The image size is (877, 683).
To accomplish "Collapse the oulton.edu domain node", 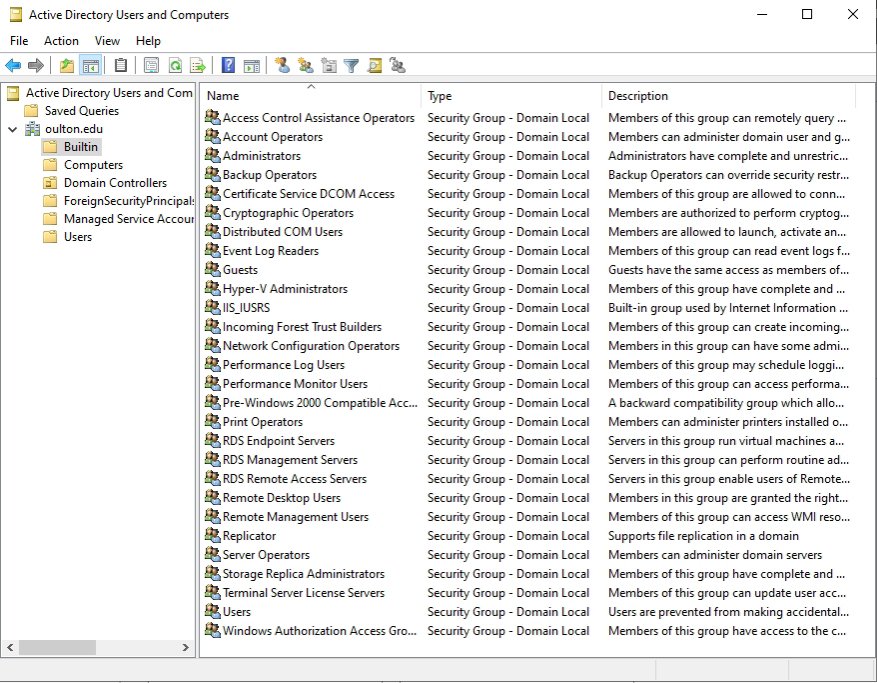I will tap(12, 129).
